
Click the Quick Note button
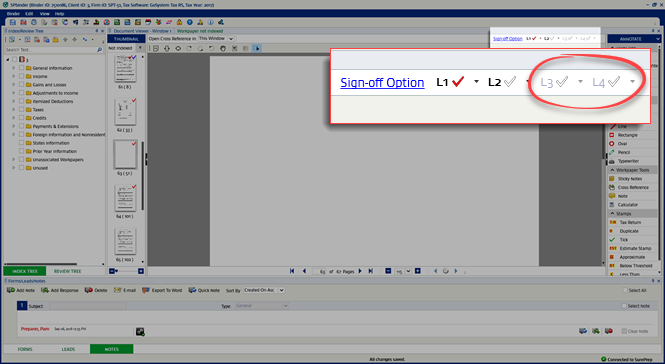click(204, 290)
